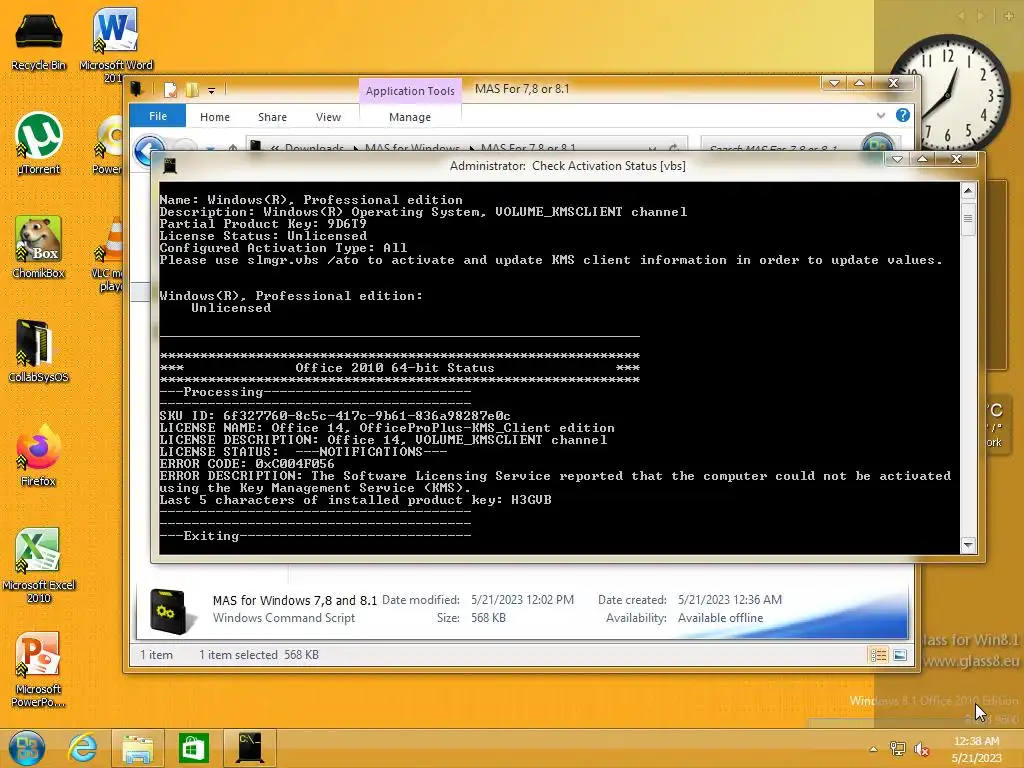Open VLC media player desktop shortcut
1024x768 pixels.
point(110,253)
